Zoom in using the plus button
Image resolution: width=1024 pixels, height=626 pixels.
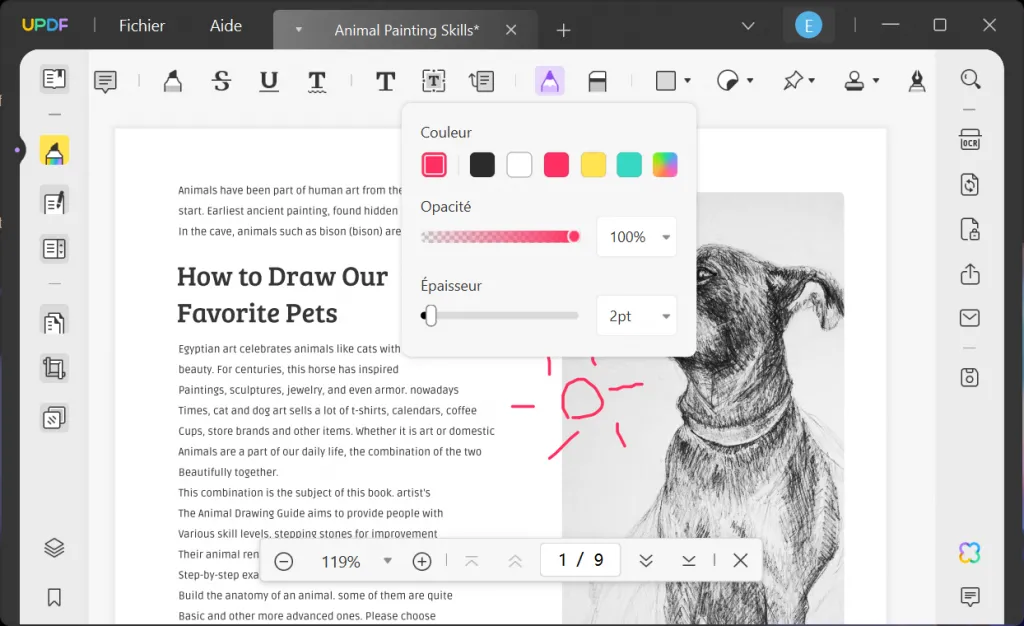(x=421, y=561)
